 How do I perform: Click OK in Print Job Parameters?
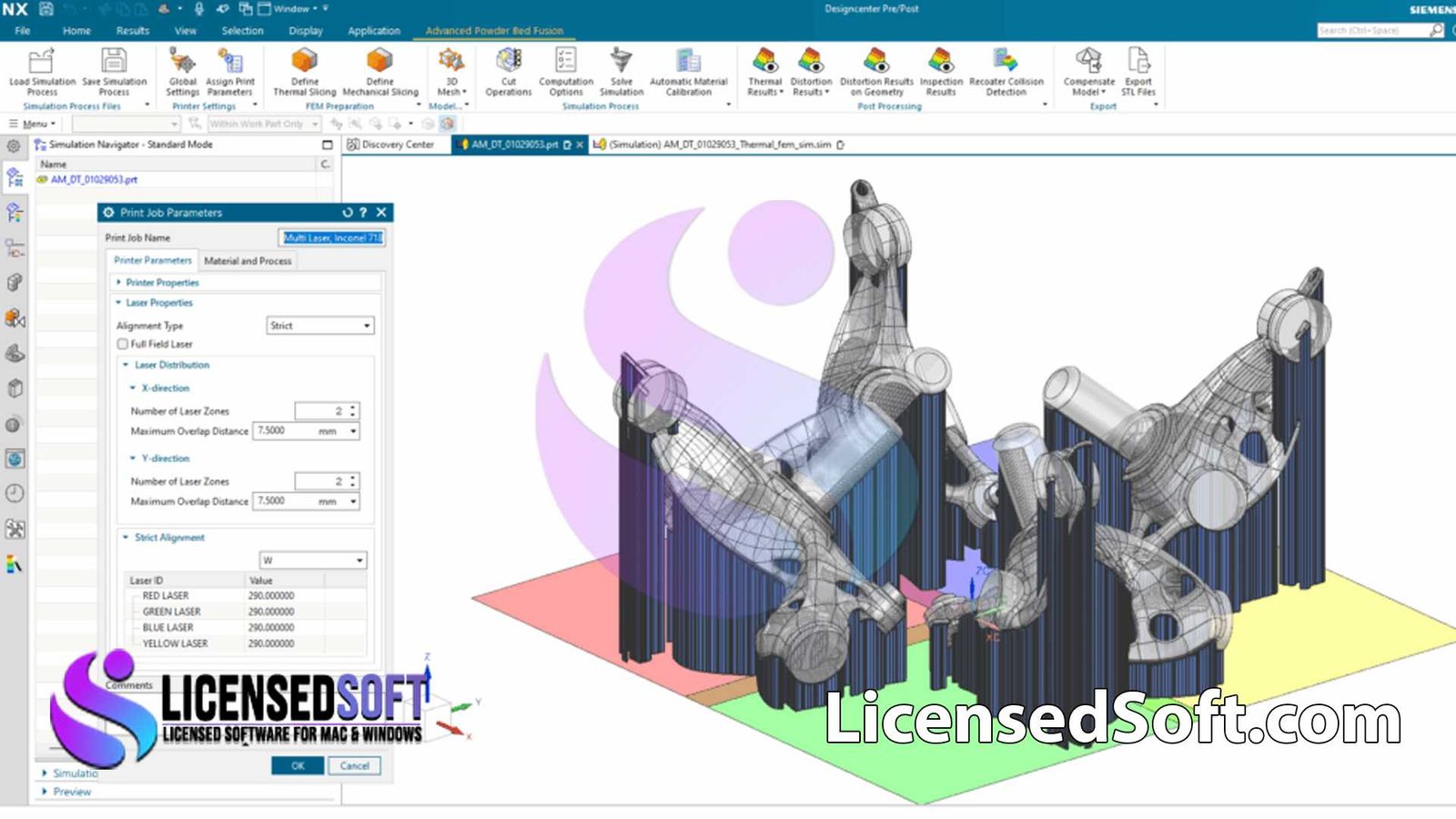point(298,766)
